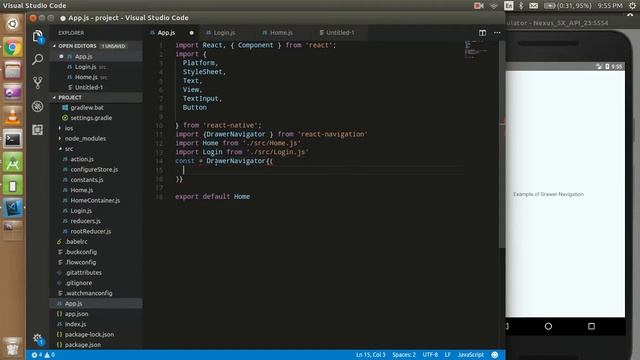Click the code minimap preview

point(476,50)
